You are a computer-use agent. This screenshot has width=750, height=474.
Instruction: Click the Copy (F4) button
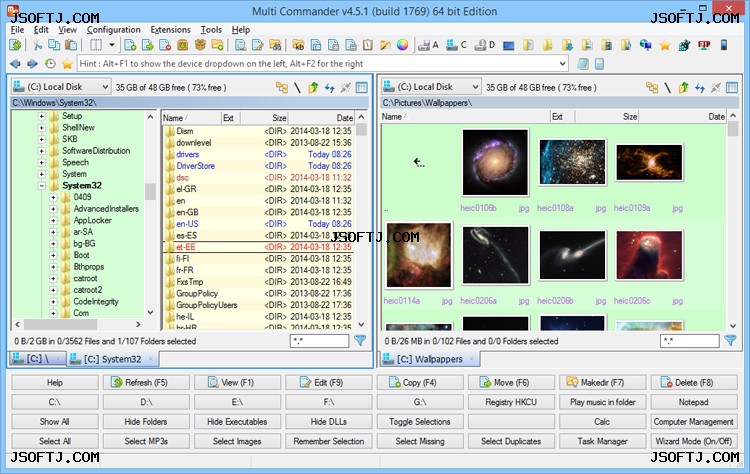coord(419,383)
